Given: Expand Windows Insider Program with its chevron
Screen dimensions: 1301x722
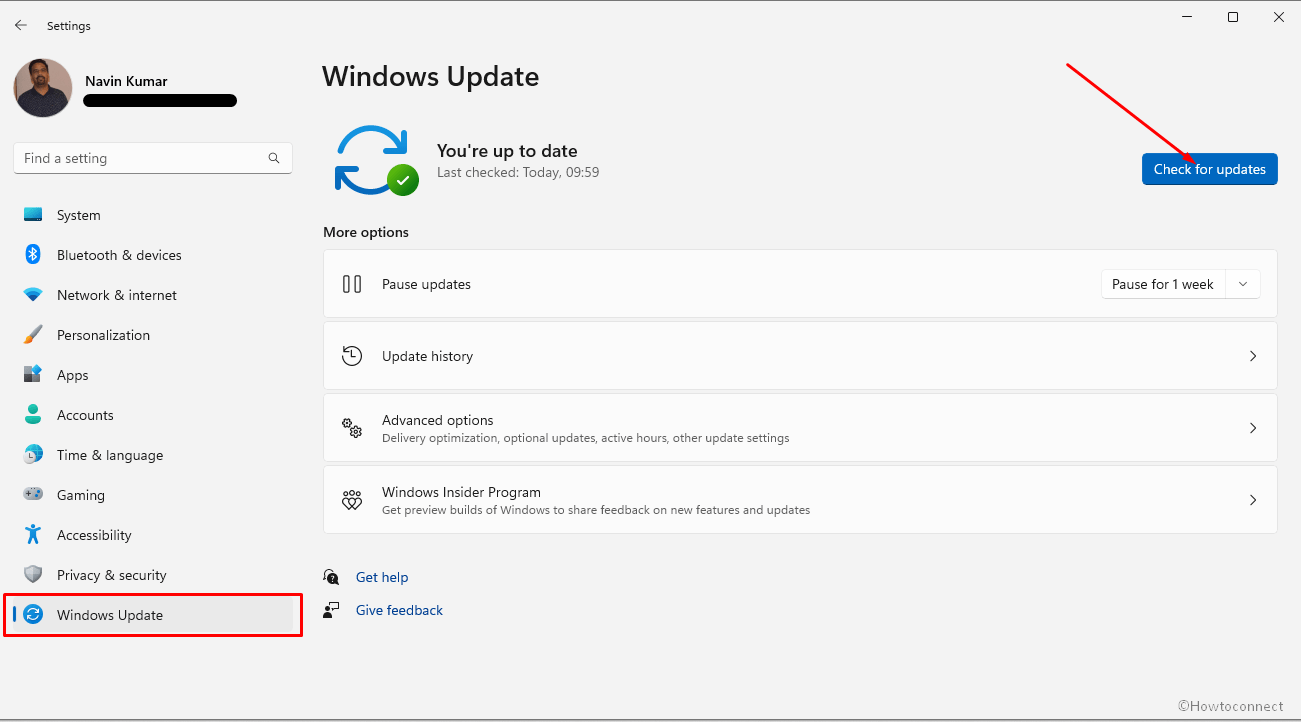Looking at the screenshot, I should pos(1252,500).
